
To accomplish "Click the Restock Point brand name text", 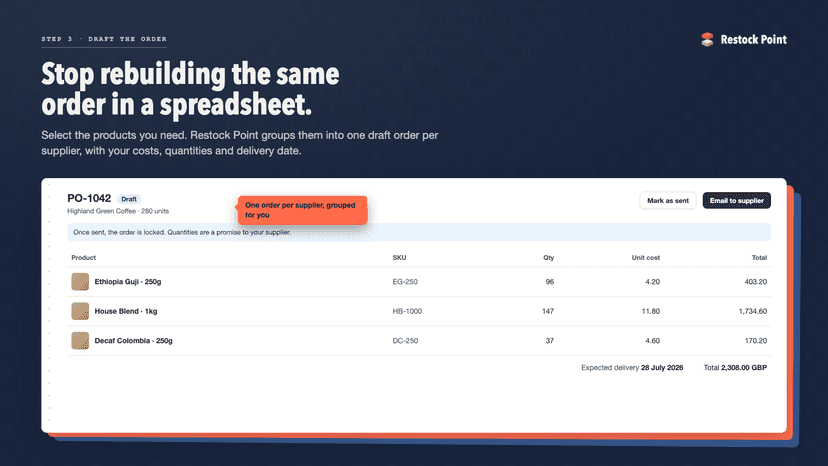I will (x=754, y=40).
